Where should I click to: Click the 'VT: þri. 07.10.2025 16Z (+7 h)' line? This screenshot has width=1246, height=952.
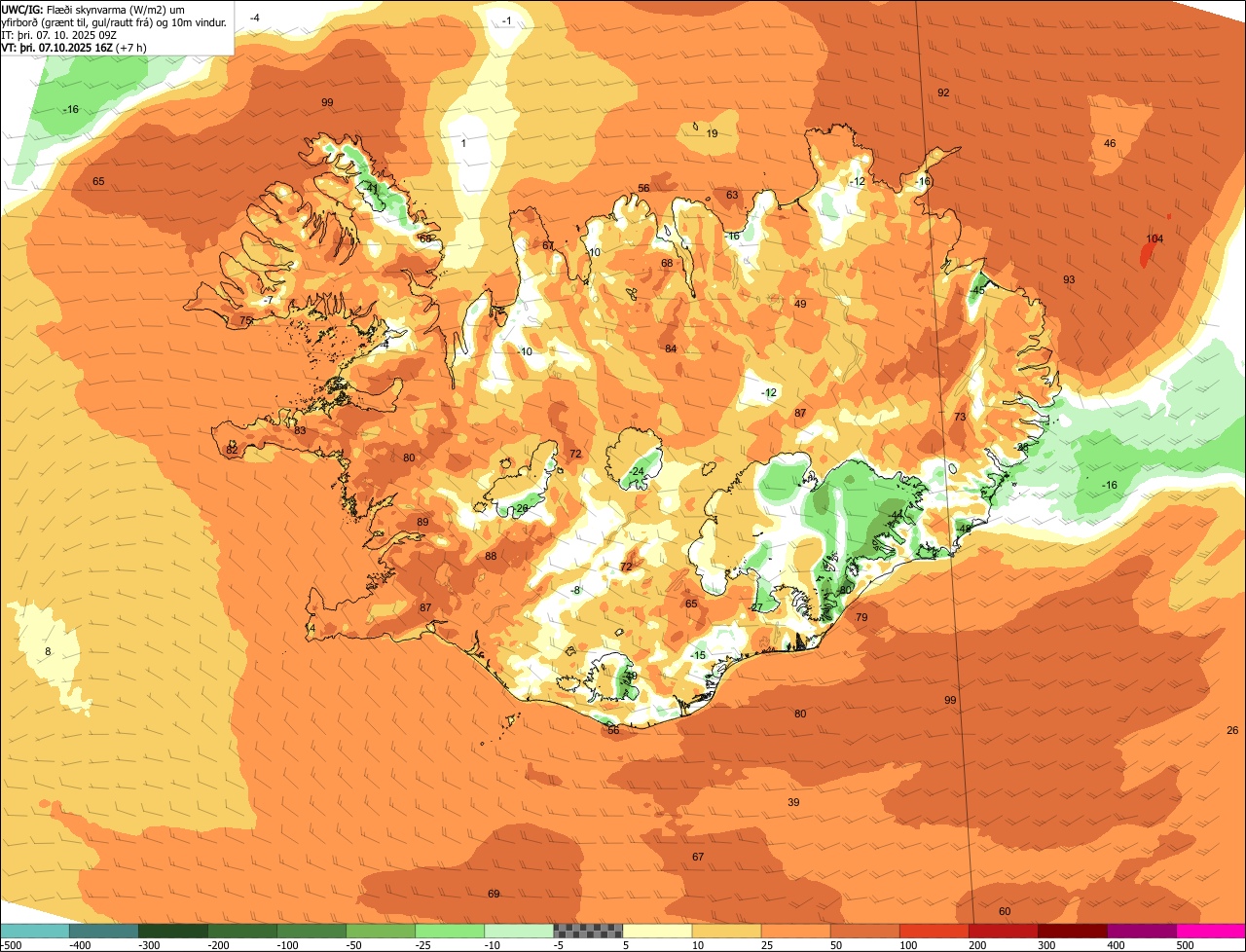pyautogui.click(x=74, y=48)
